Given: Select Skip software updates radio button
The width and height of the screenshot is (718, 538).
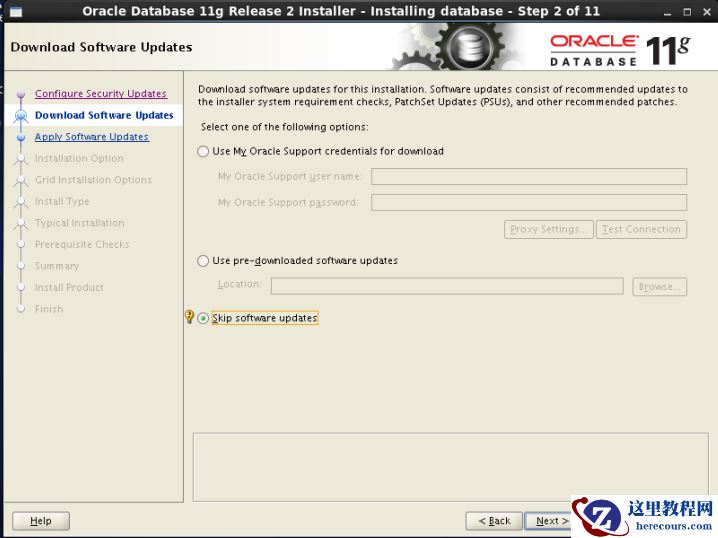Looking at the screenshot, I should [x=203, y=318].
